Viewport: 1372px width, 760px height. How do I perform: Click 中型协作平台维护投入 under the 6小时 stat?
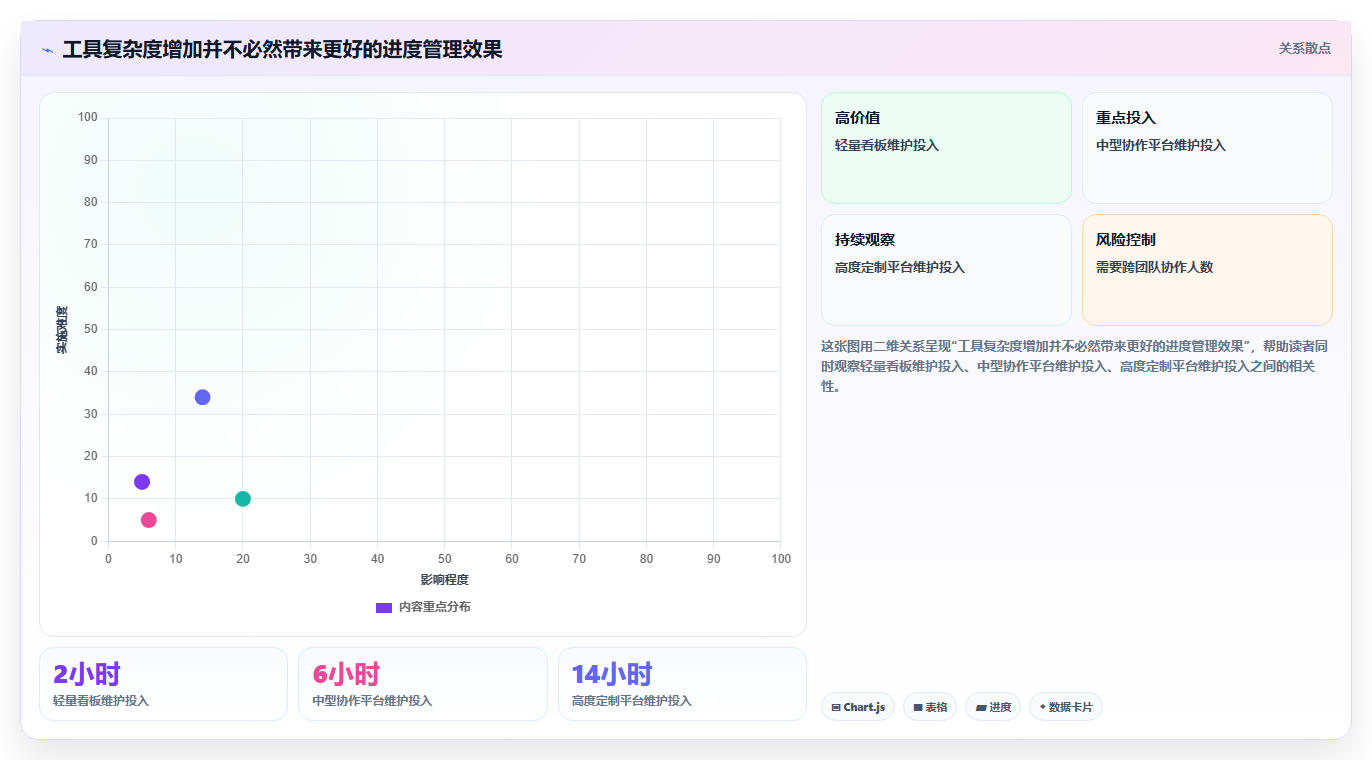pos(372,701)
